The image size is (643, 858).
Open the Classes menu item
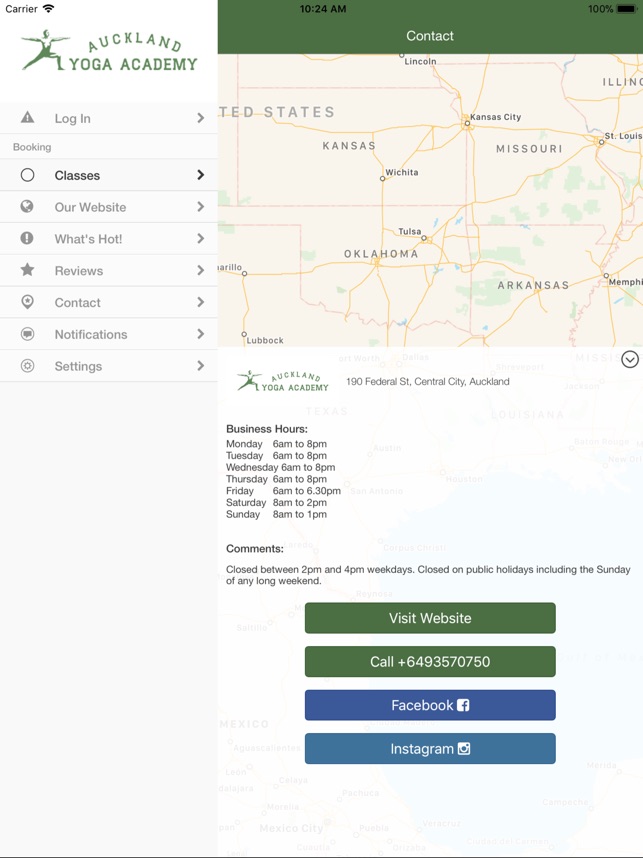pos(109,175)
